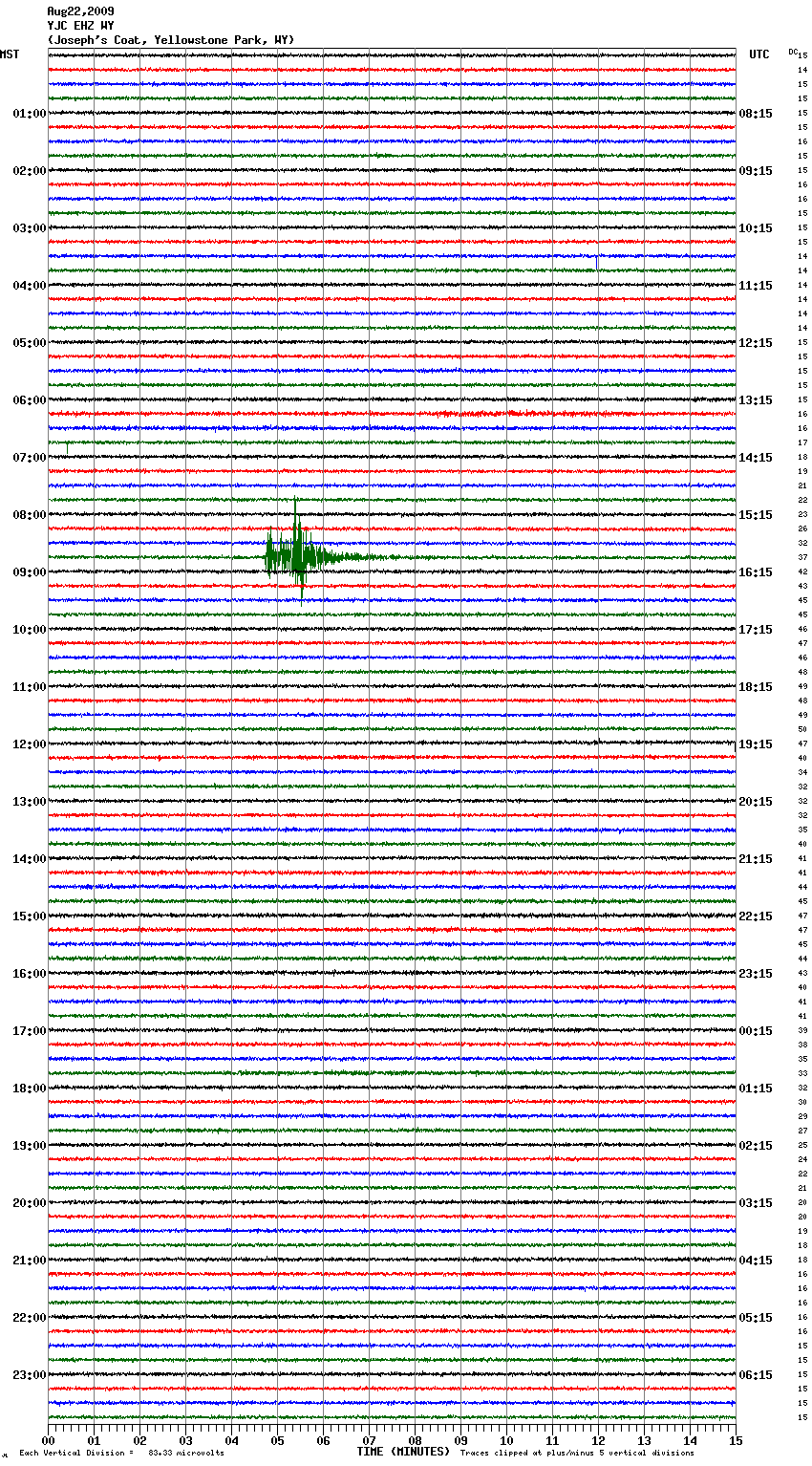Click the MST 07:00 row label
This screenshot has height=1466, width=812.
click(x=30, y=458)
